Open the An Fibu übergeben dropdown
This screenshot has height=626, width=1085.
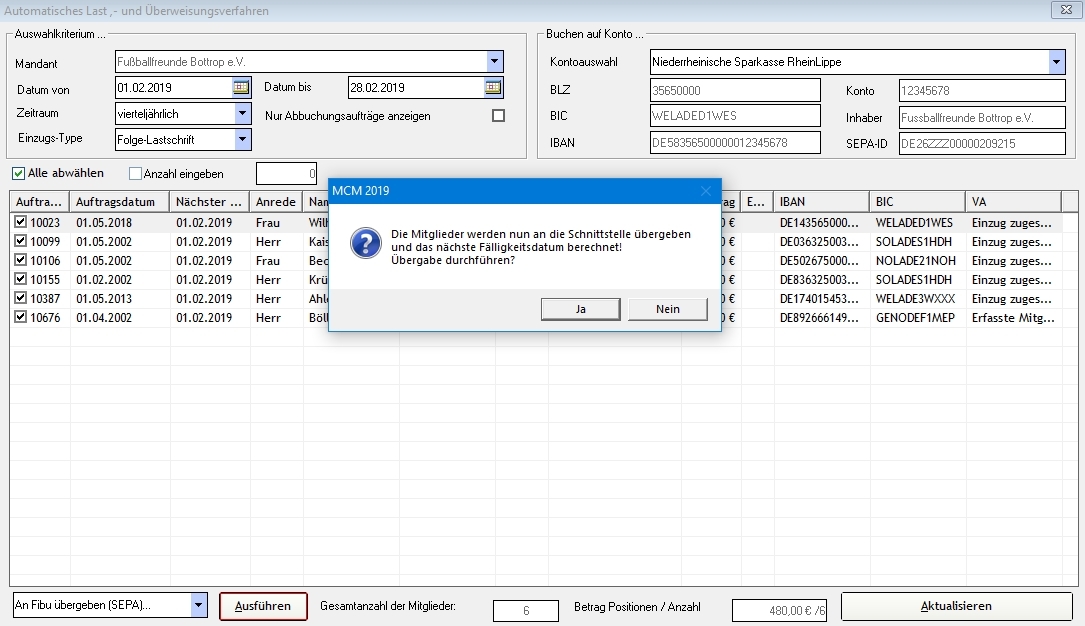(198, 605)
